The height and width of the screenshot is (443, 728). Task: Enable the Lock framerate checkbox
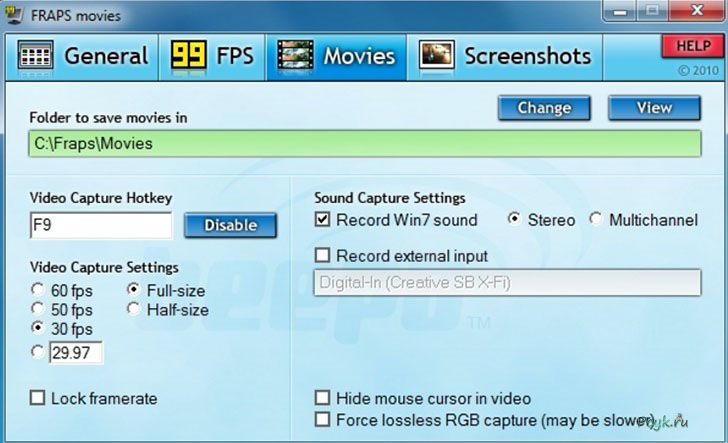(38, 398)
